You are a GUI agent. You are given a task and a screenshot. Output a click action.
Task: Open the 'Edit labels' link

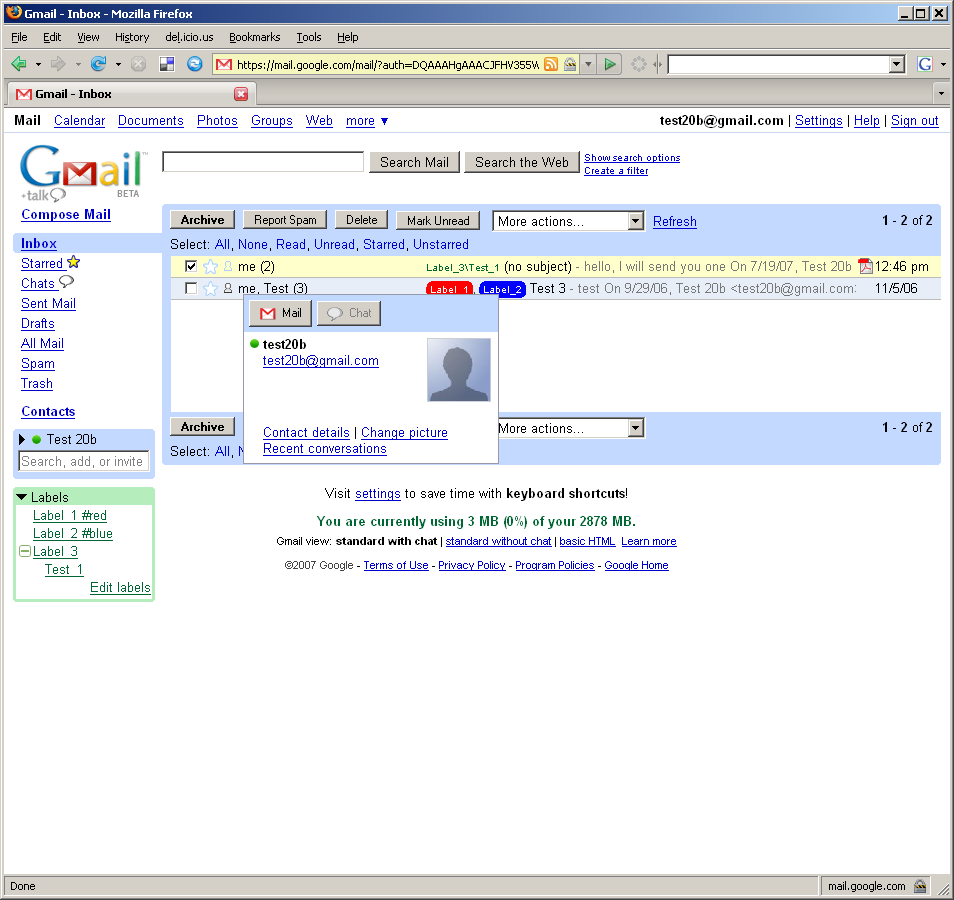click(120, 587)
